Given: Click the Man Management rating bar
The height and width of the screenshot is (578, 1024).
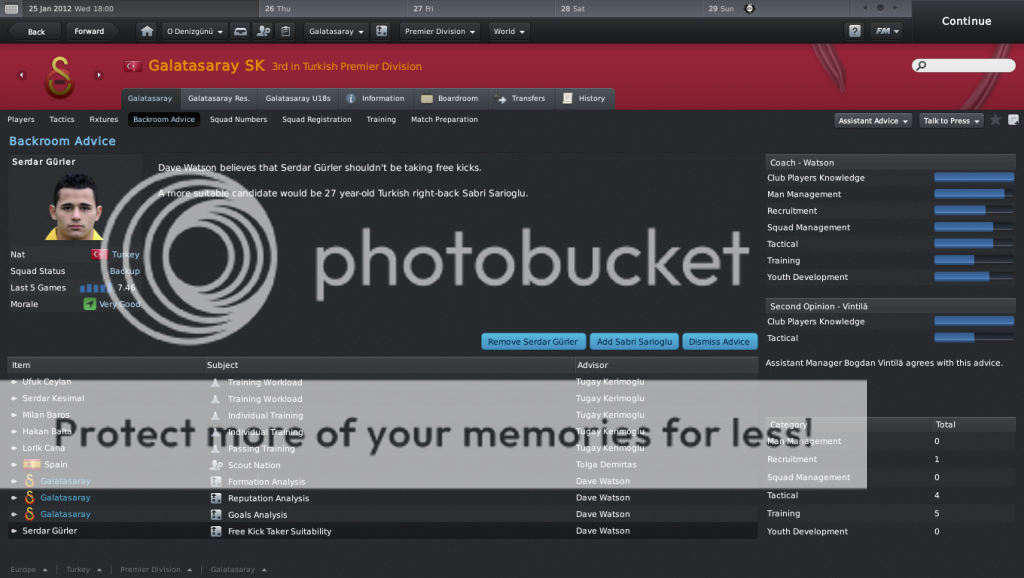Looking at the screenshot, I should point(974,194).
